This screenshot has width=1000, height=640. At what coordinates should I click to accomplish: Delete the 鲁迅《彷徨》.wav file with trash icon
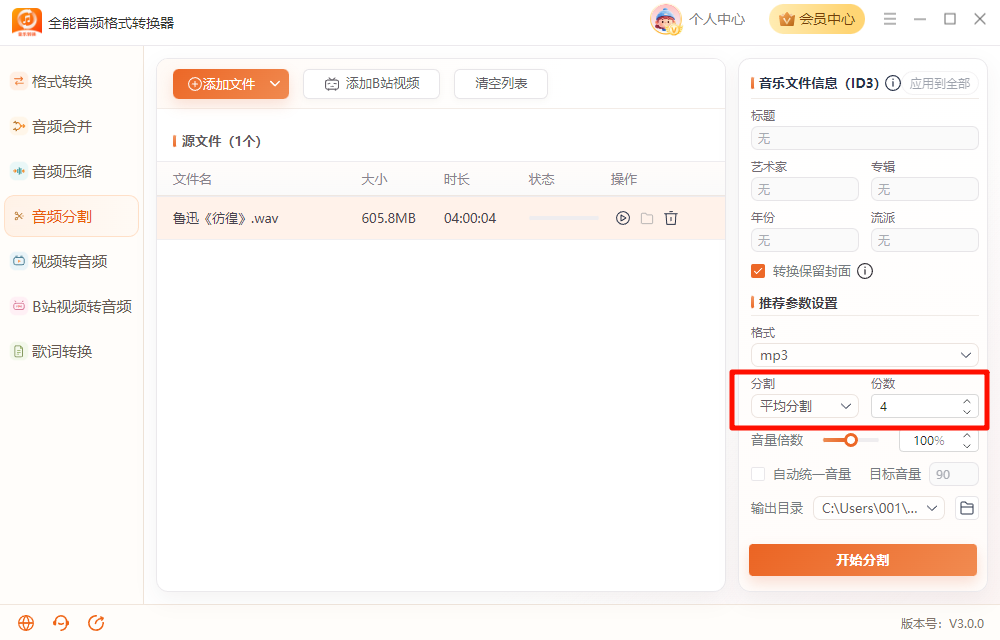click(x=671, y=218)
